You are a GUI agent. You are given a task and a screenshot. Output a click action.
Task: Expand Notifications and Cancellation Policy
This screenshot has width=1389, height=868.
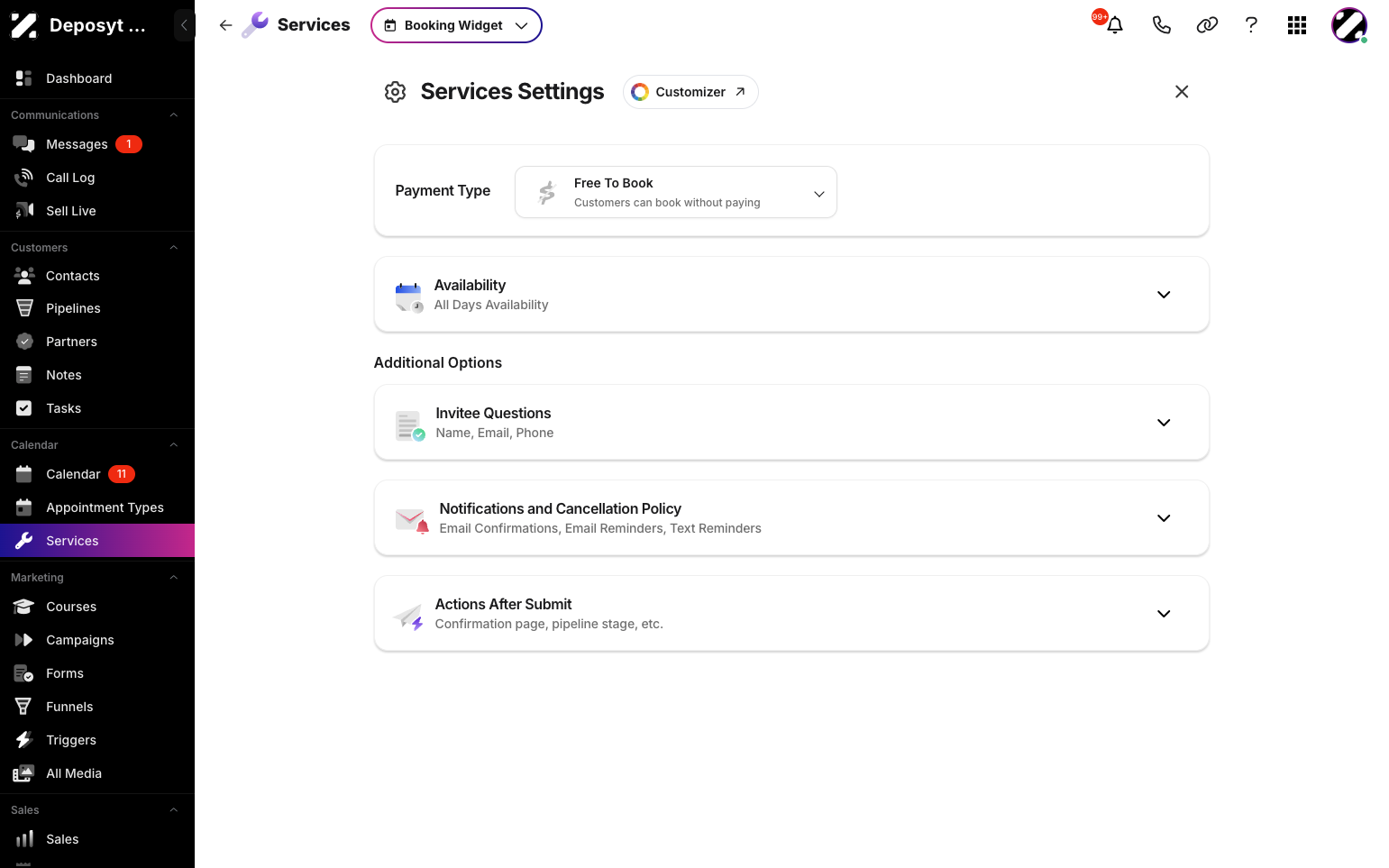point(791,518)
